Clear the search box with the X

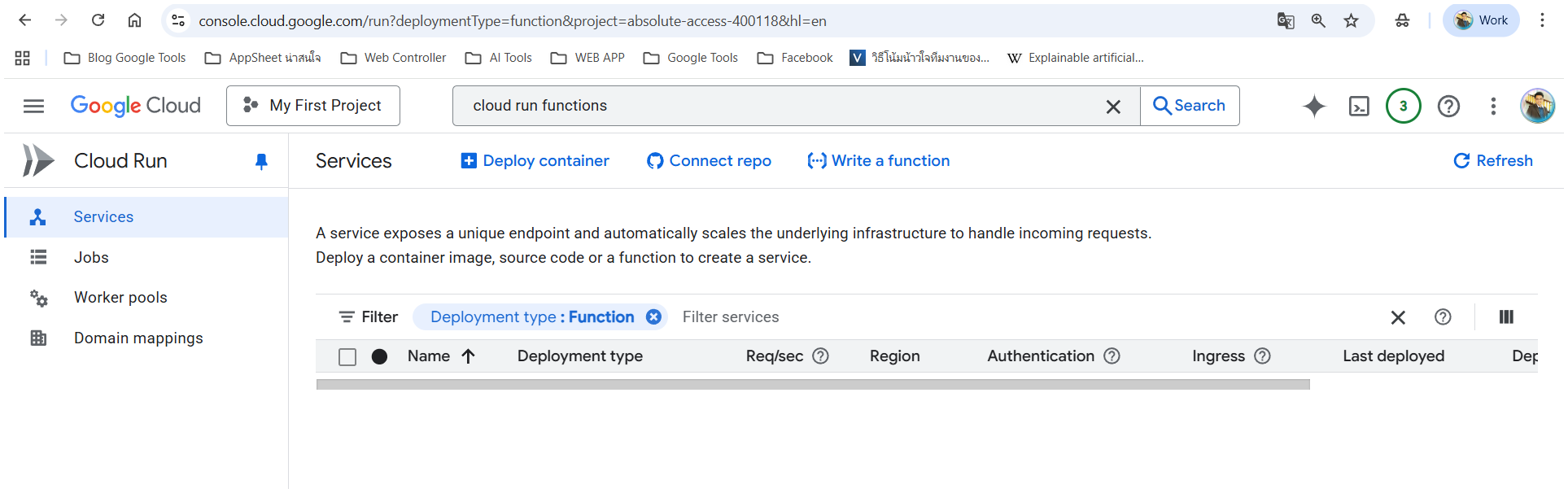(1113, 107)
